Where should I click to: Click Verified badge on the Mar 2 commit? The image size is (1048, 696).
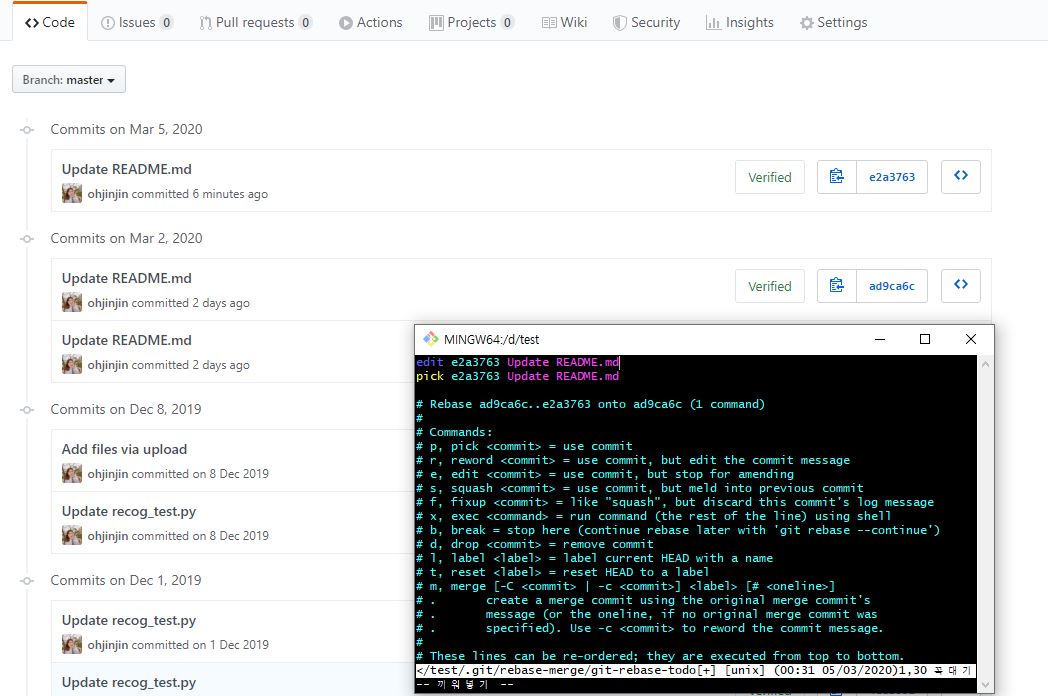coord(770,285)
